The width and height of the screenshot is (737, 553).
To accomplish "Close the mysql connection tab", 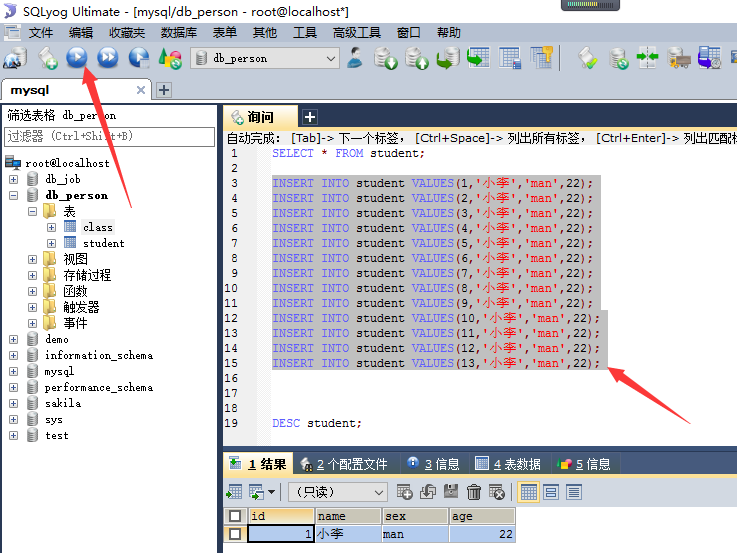I will point(141,90).
